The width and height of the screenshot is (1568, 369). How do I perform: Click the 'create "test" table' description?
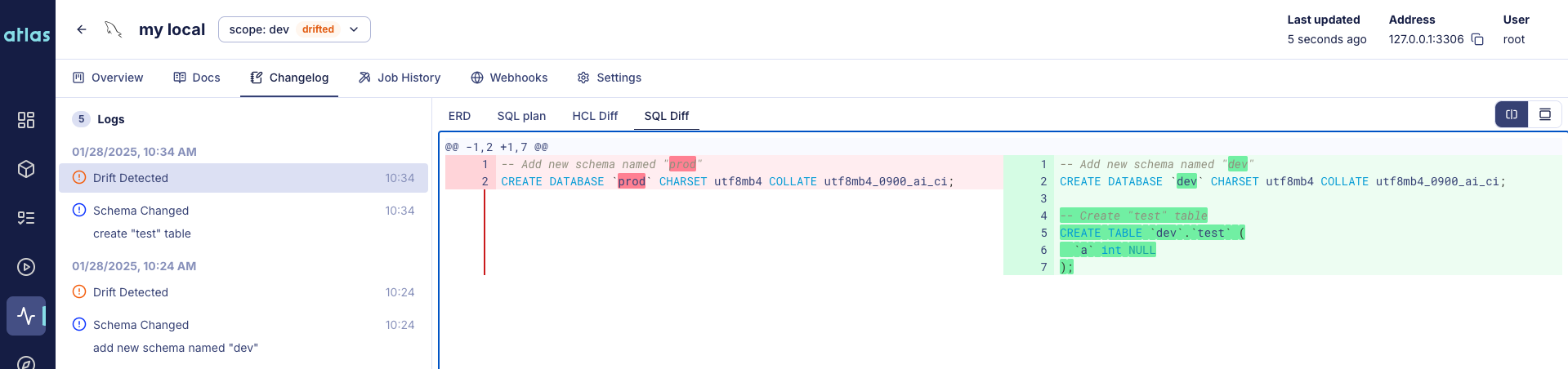[x=142, y=233]
